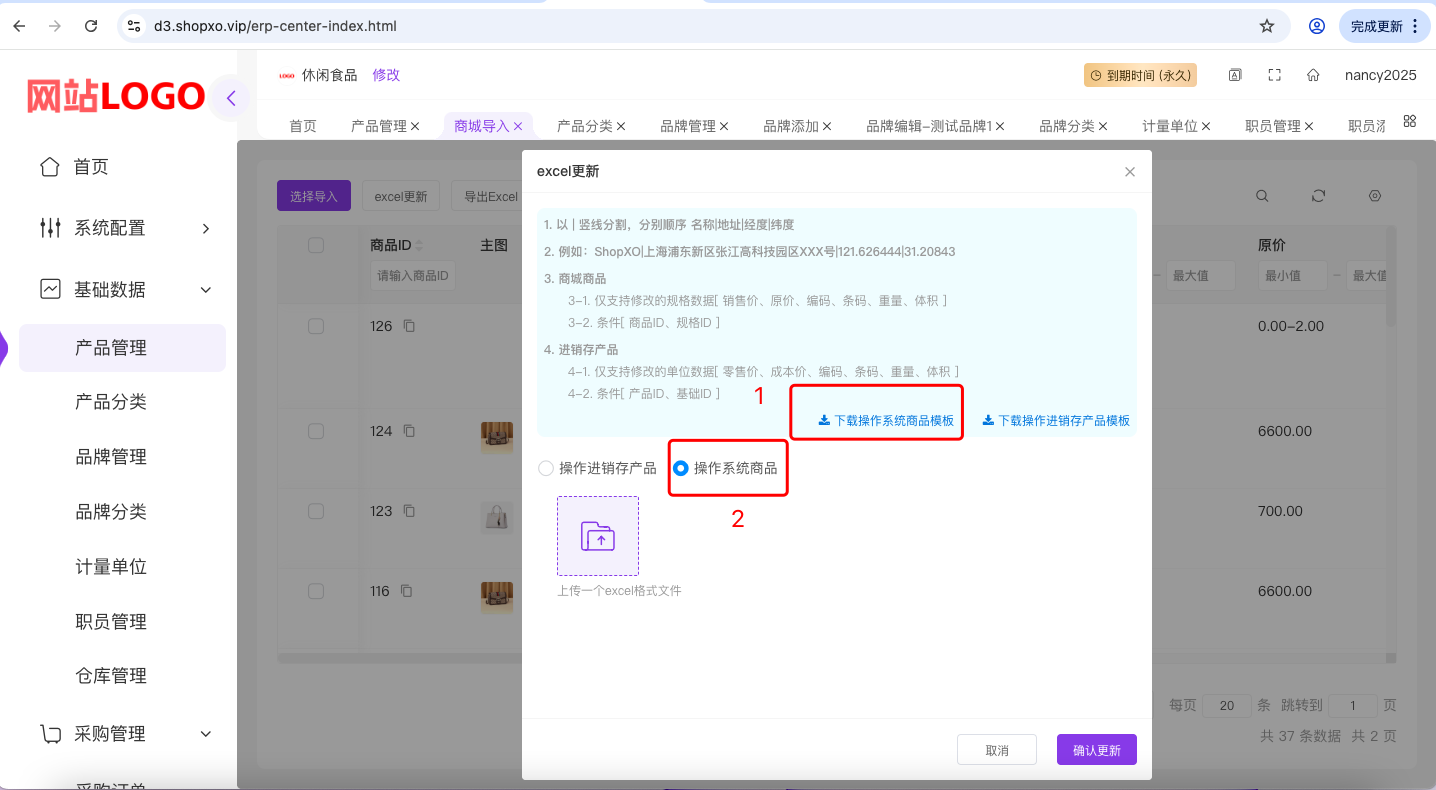Click the home icon beside nancy2025
1436x790 pixels.
click(x=1313, y=75)
